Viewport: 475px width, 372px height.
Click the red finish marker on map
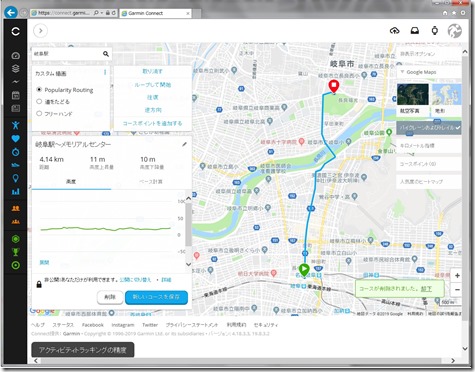pyautogui.click(x=334, y=86)
